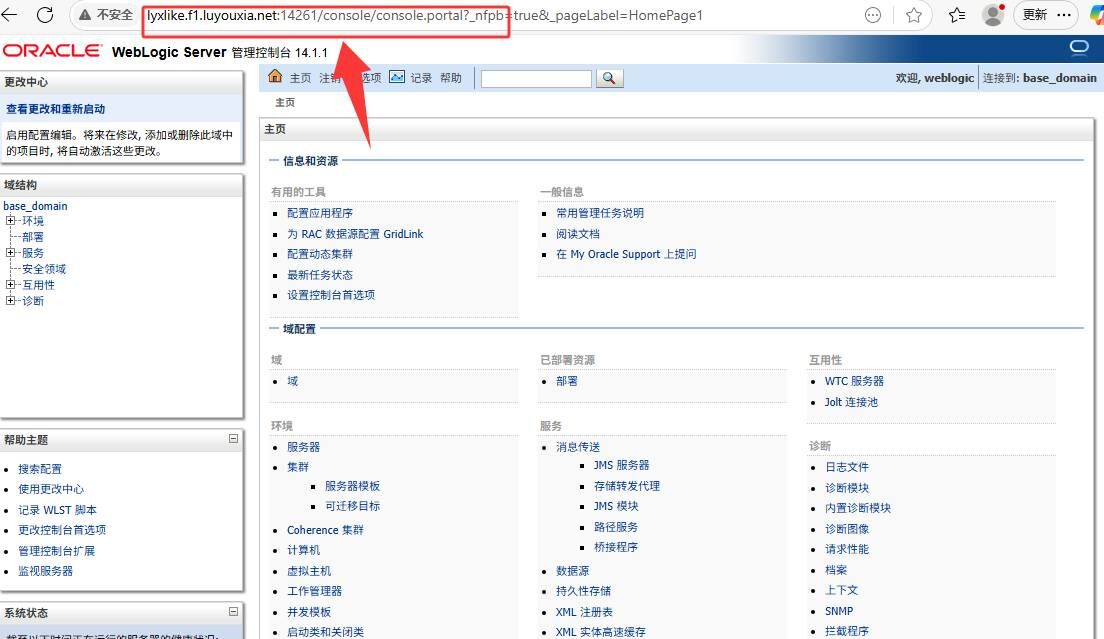Select 部署 in domain tree
The width and height of the screenshot is (1104, 639).
32,236
